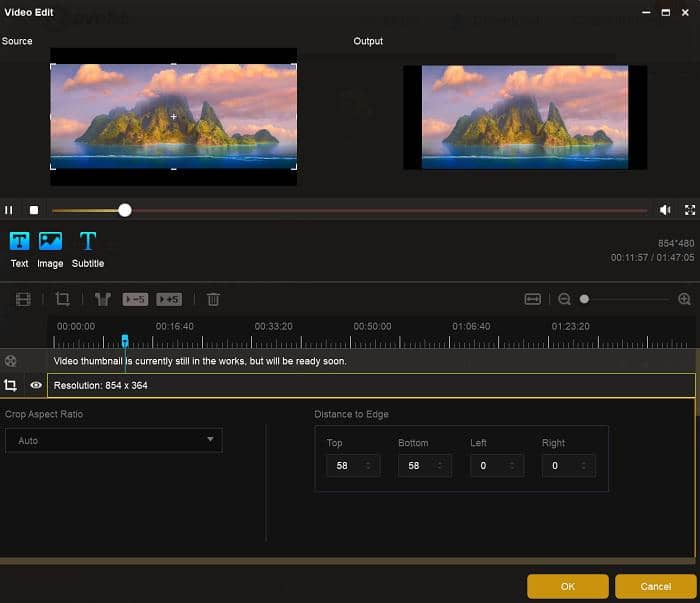Click the Bottom distance input field
Screen dimensions: 700x603
[425, 466]
